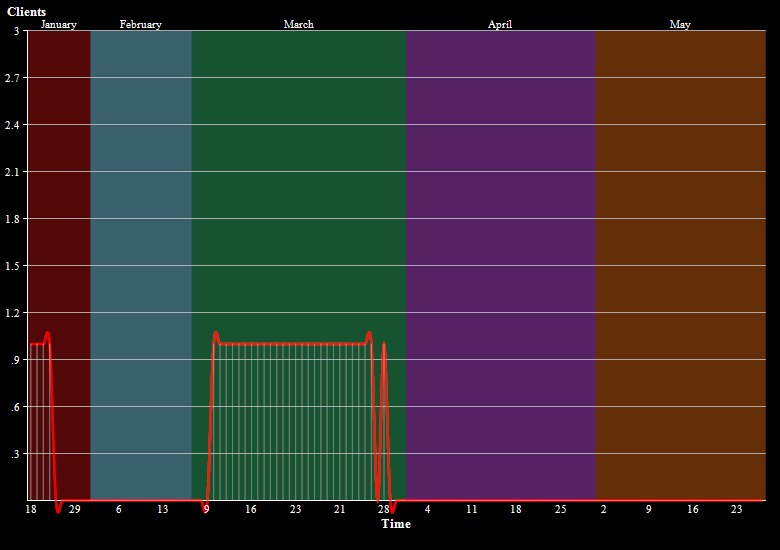Click the May month header

(x=680, y=24)
